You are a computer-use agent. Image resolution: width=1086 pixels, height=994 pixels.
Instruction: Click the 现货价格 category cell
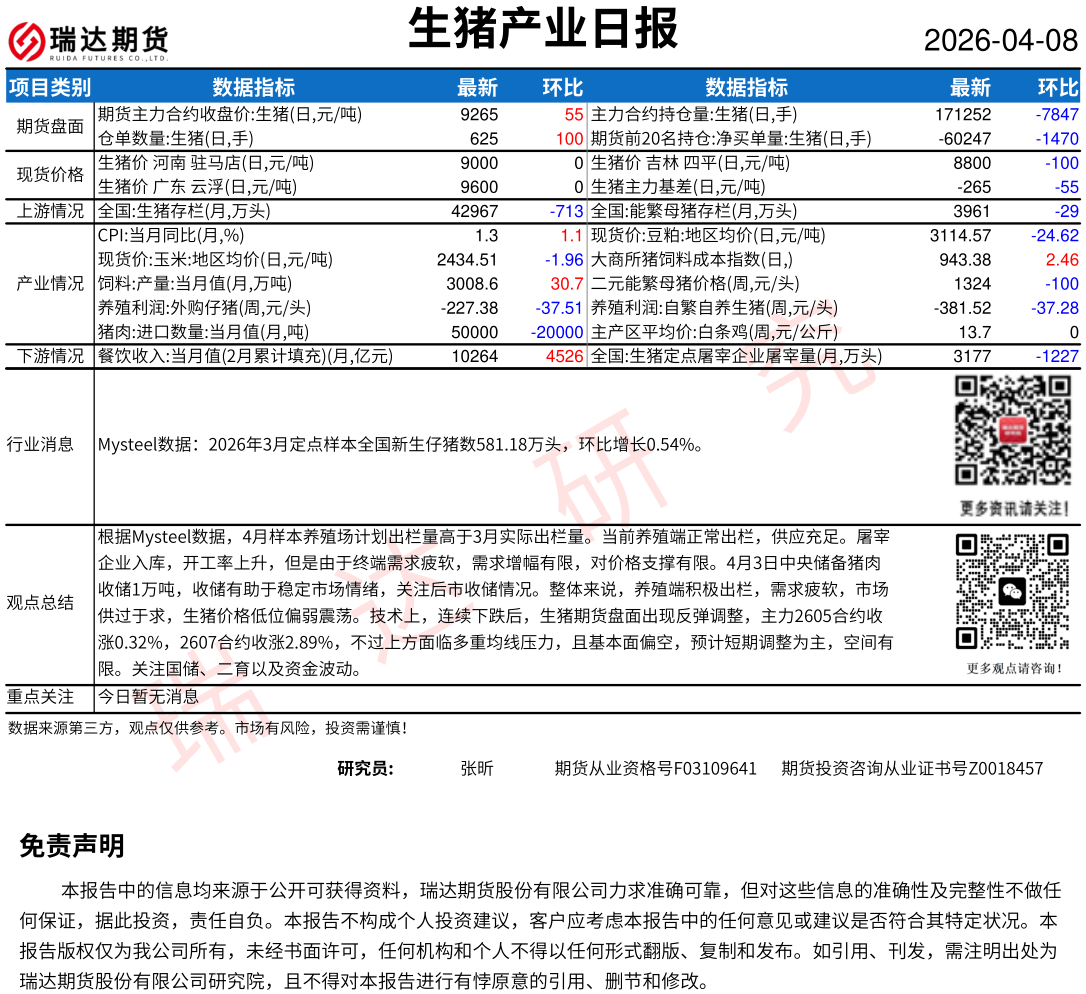coord(49,175)
